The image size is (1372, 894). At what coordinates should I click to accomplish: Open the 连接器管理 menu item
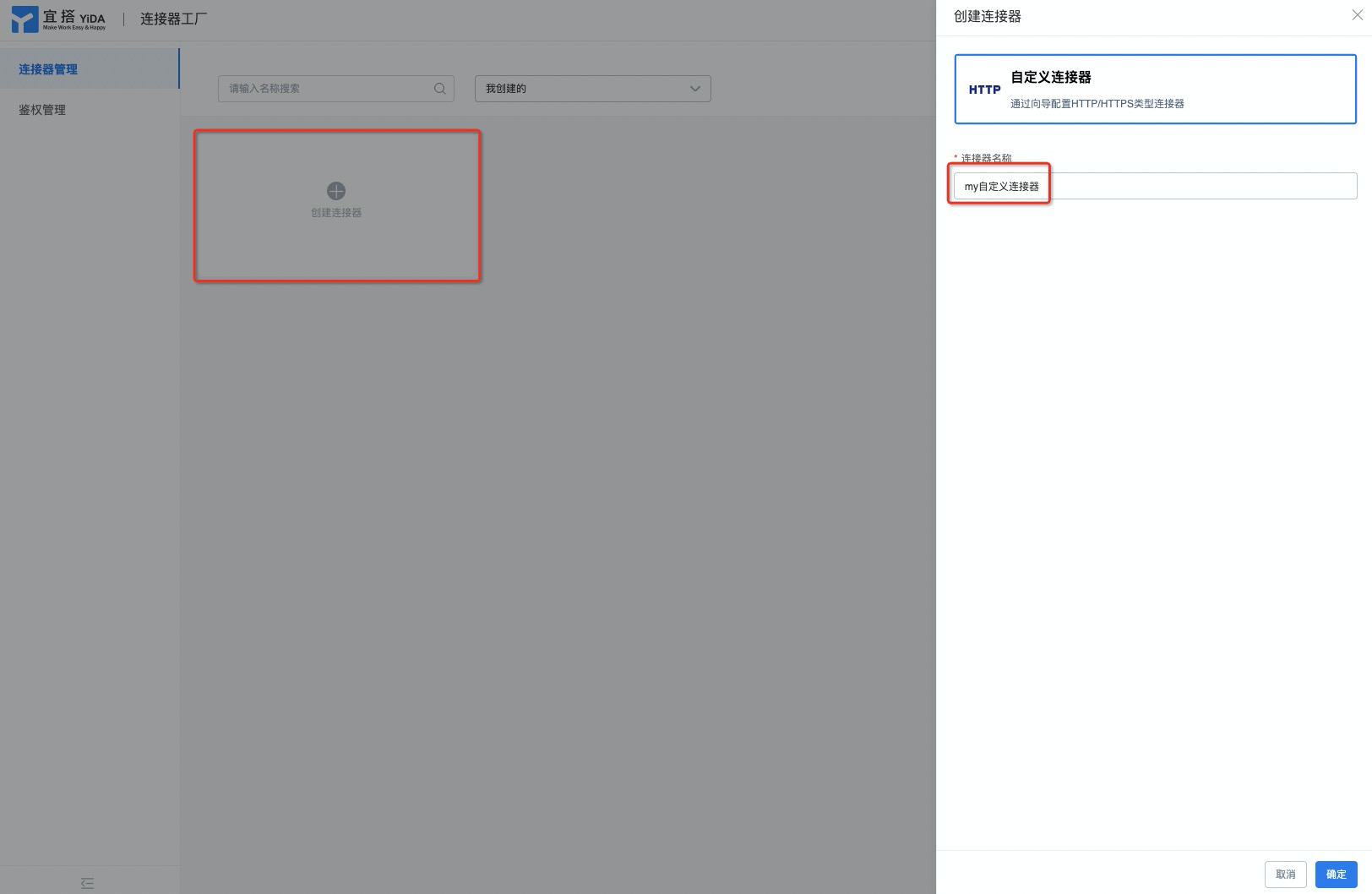90,68
